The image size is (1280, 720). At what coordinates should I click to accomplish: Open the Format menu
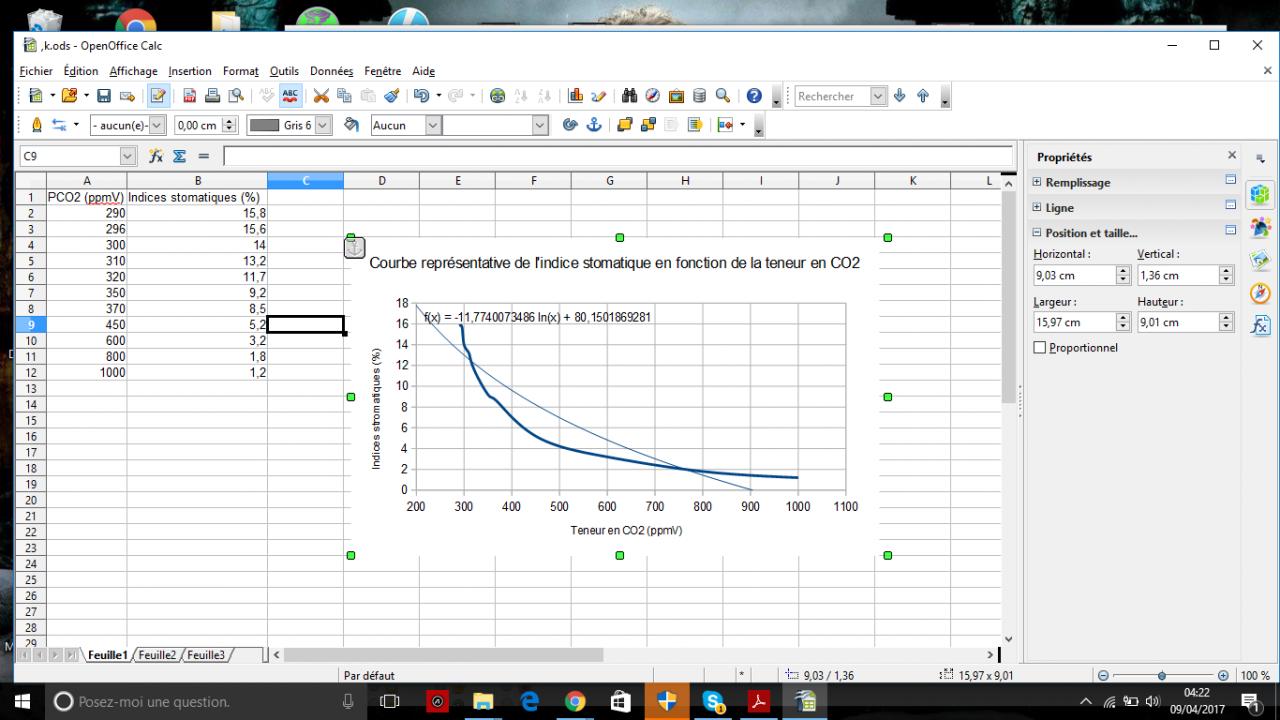[241, 71]
